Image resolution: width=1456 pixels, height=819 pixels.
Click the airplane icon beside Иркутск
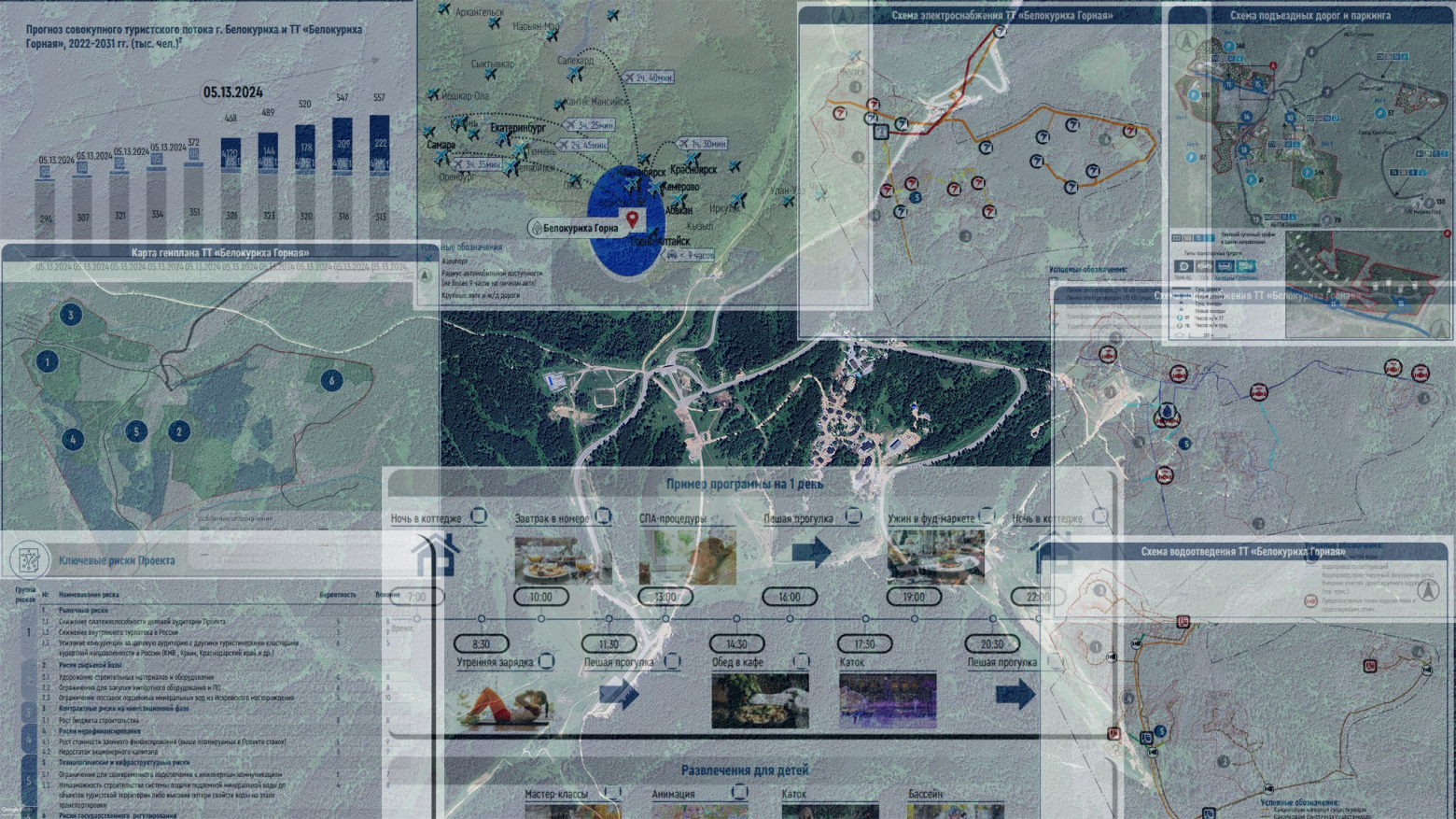pos(739,200)
